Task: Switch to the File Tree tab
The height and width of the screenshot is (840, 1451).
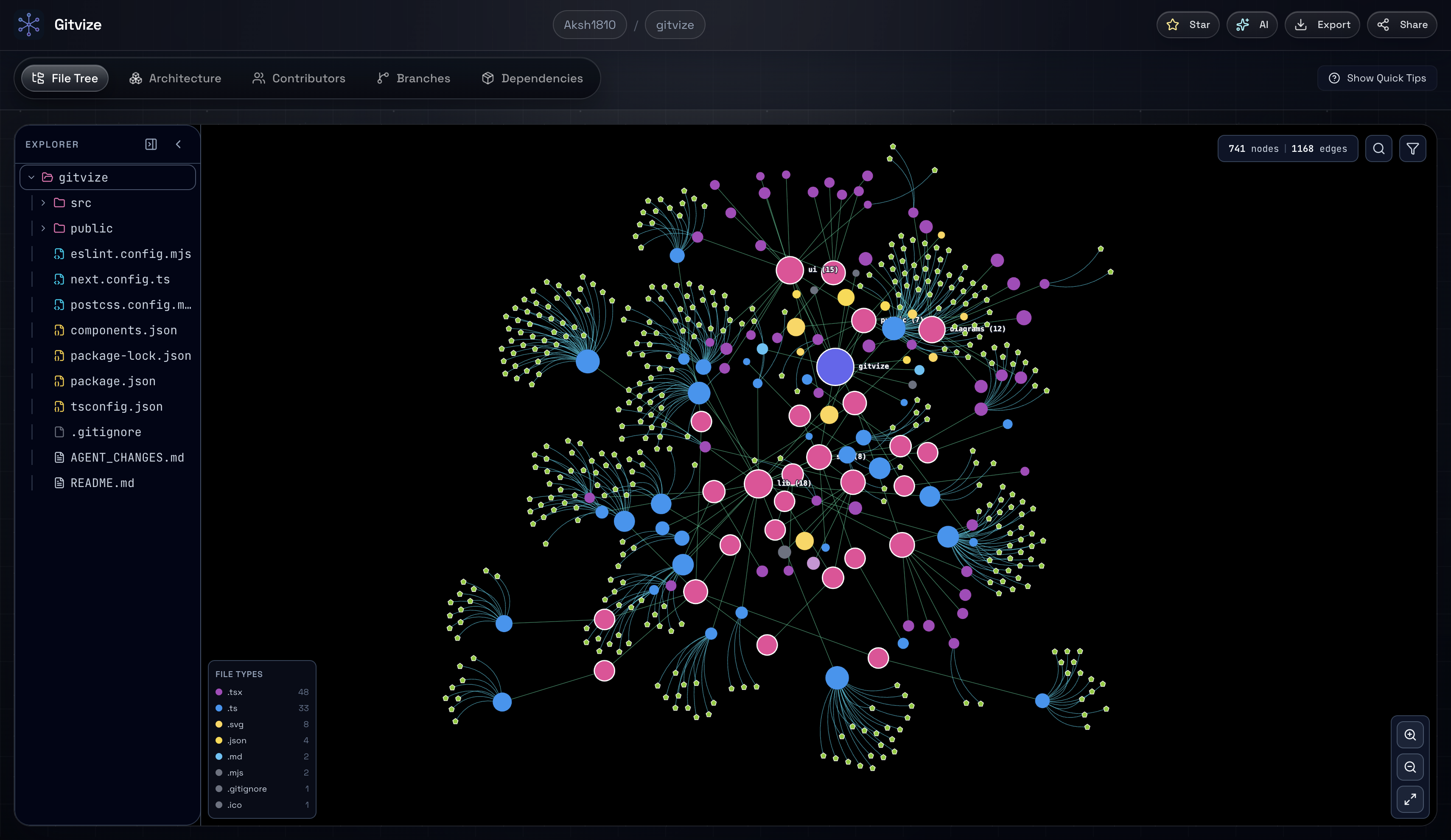Action: pyautogui.click(x=65, y=78)
